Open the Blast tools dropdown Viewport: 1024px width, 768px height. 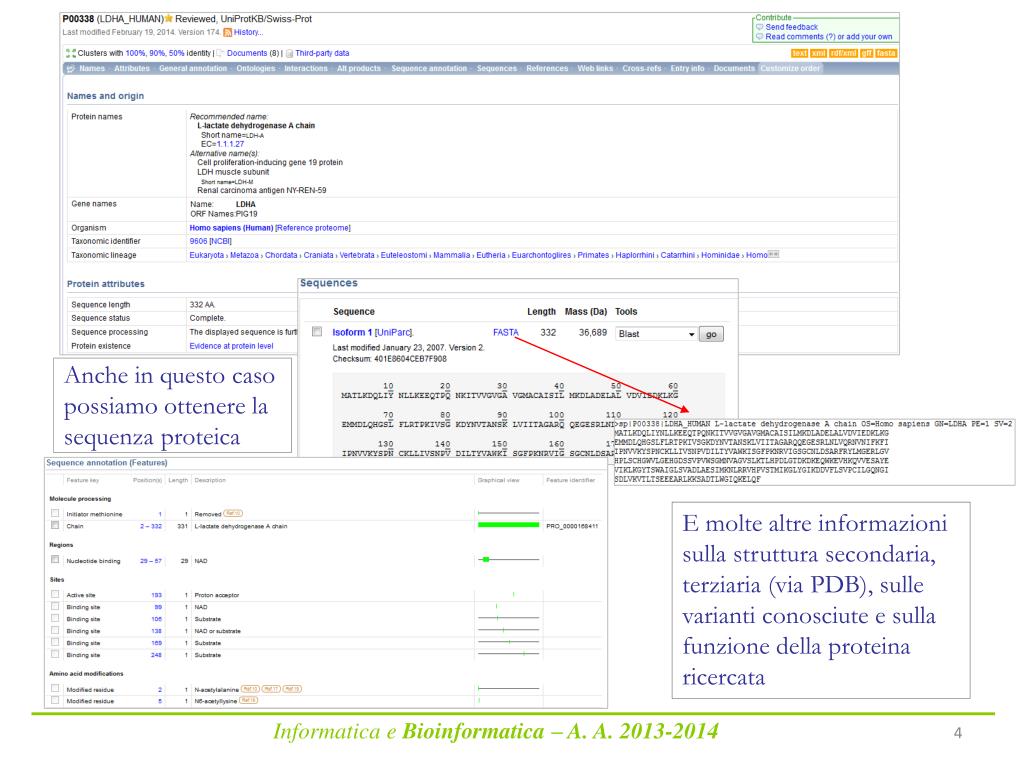(x=656, y=334)
